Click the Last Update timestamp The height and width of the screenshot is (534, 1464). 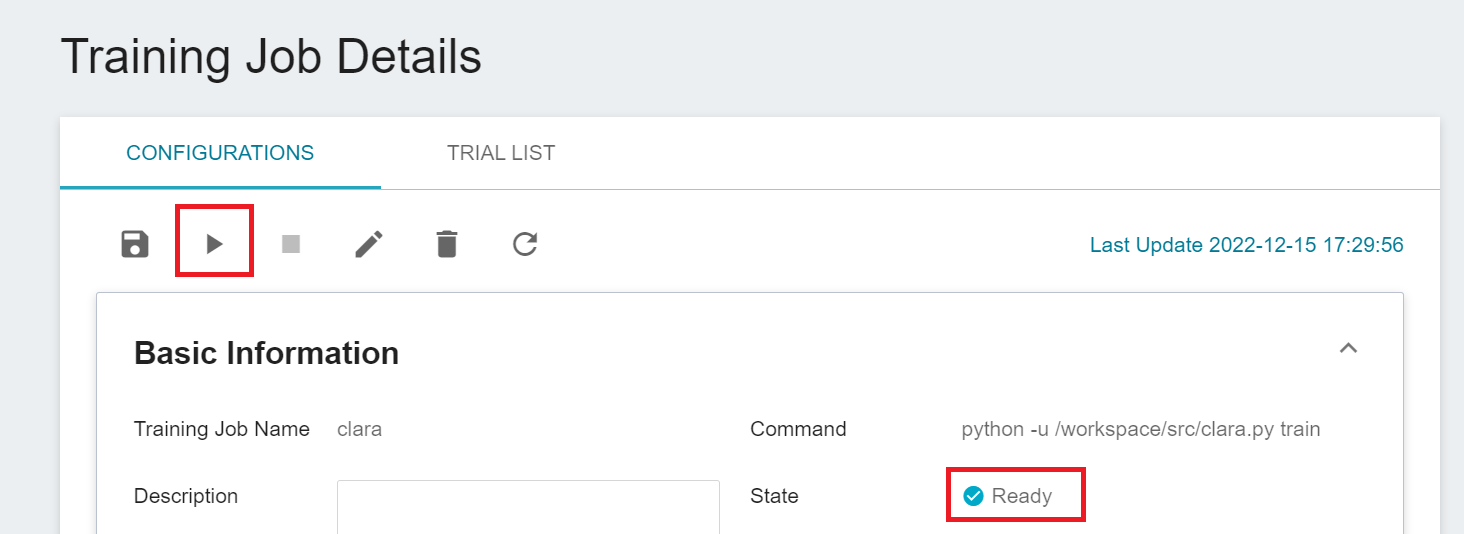[x=1246, y=245]
